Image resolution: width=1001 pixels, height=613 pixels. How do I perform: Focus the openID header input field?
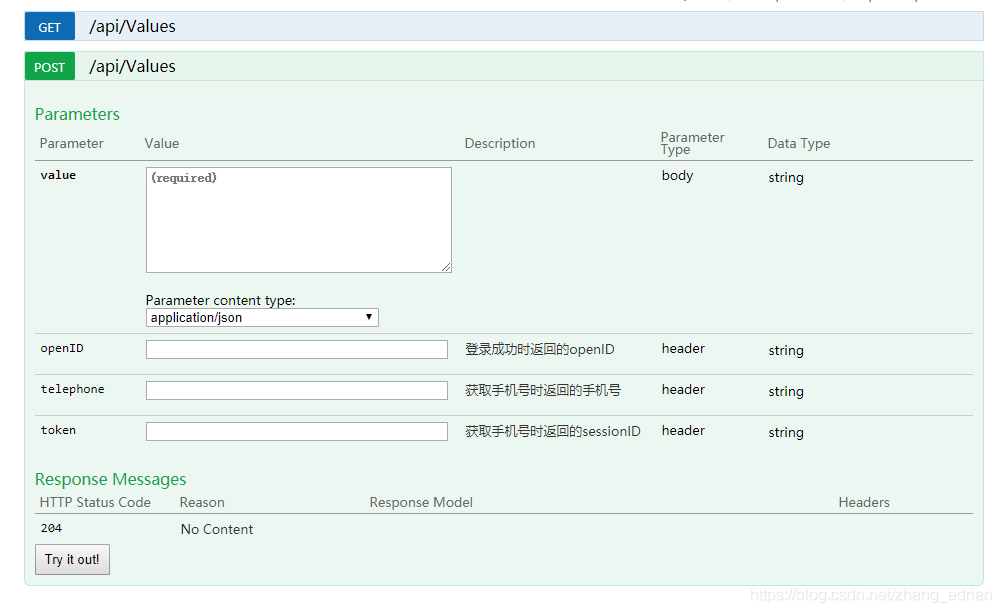(297, 350)
